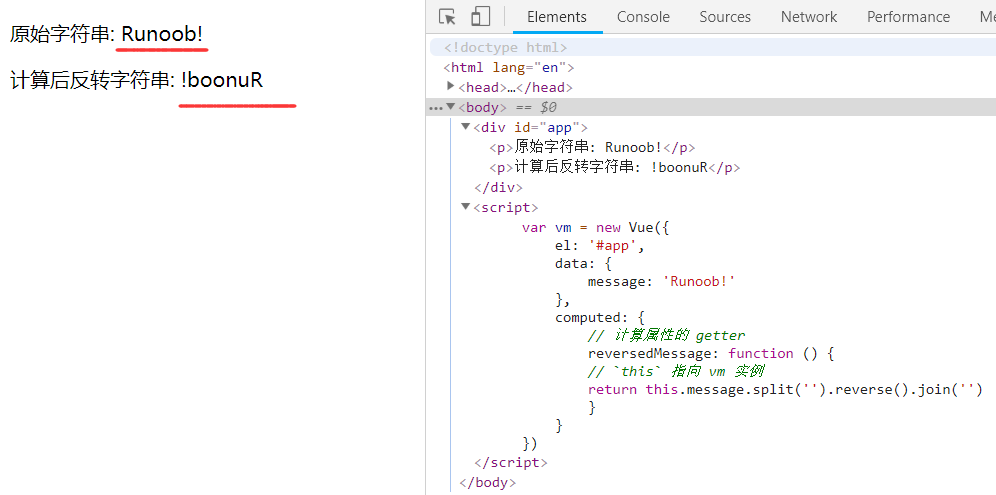Collapse the div id="app" node
The image size is (996, 495).
pos(466,127)
